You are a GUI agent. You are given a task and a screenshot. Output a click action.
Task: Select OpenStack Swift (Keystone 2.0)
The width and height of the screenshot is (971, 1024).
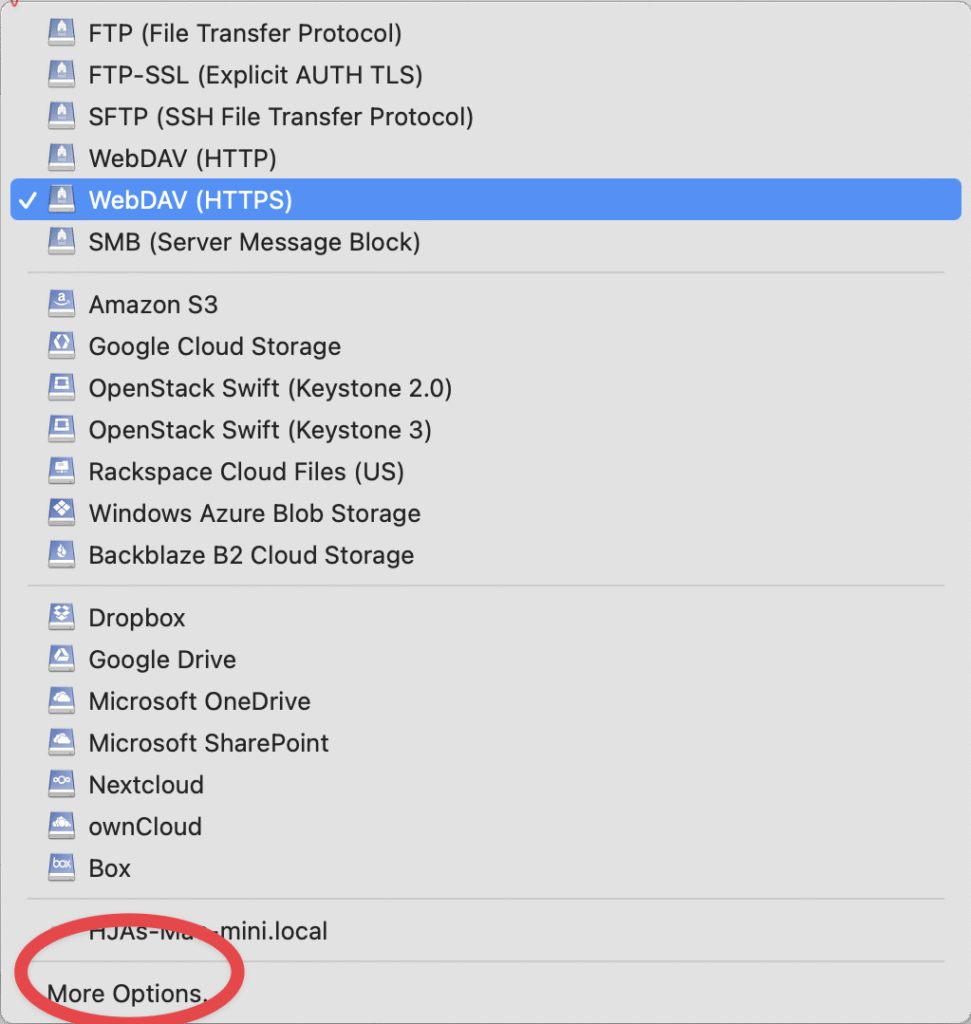coord(486,389)
